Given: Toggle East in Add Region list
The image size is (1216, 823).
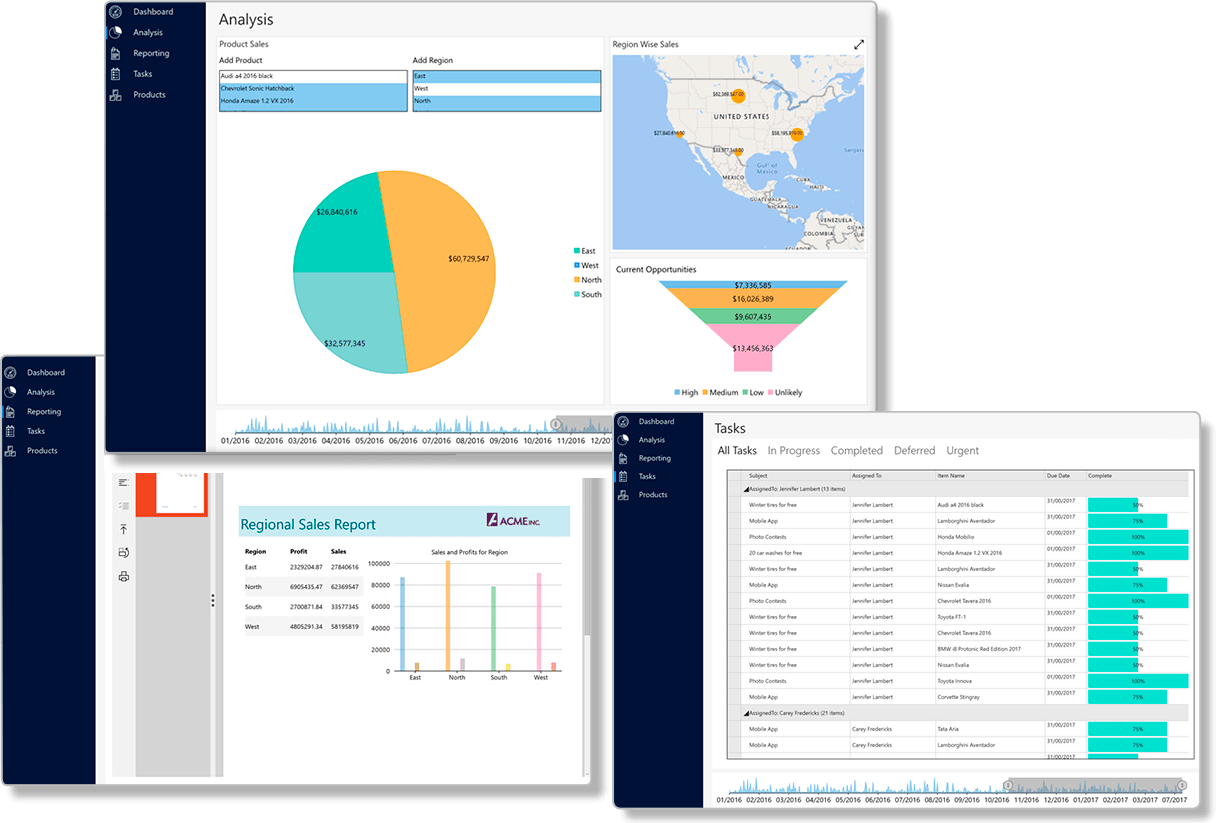Looking at the screenshot, I should (507, 76).
